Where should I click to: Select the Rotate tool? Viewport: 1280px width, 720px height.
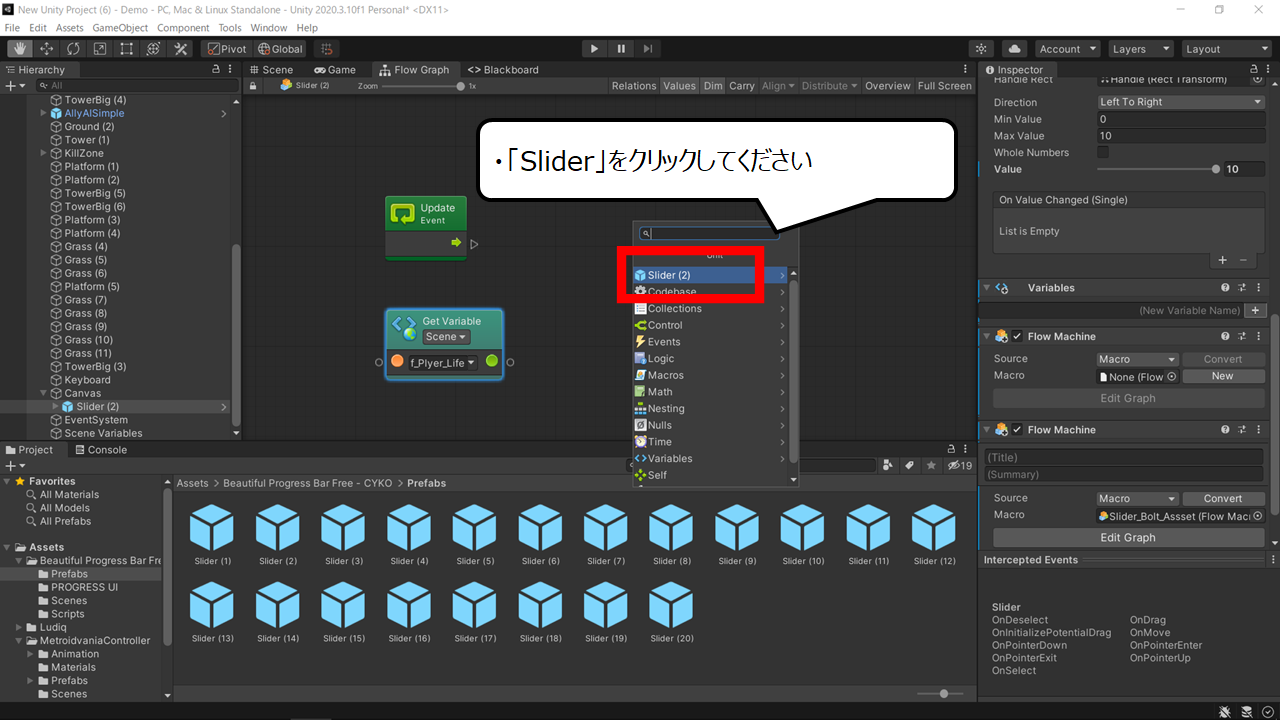(x=74, y=49)
